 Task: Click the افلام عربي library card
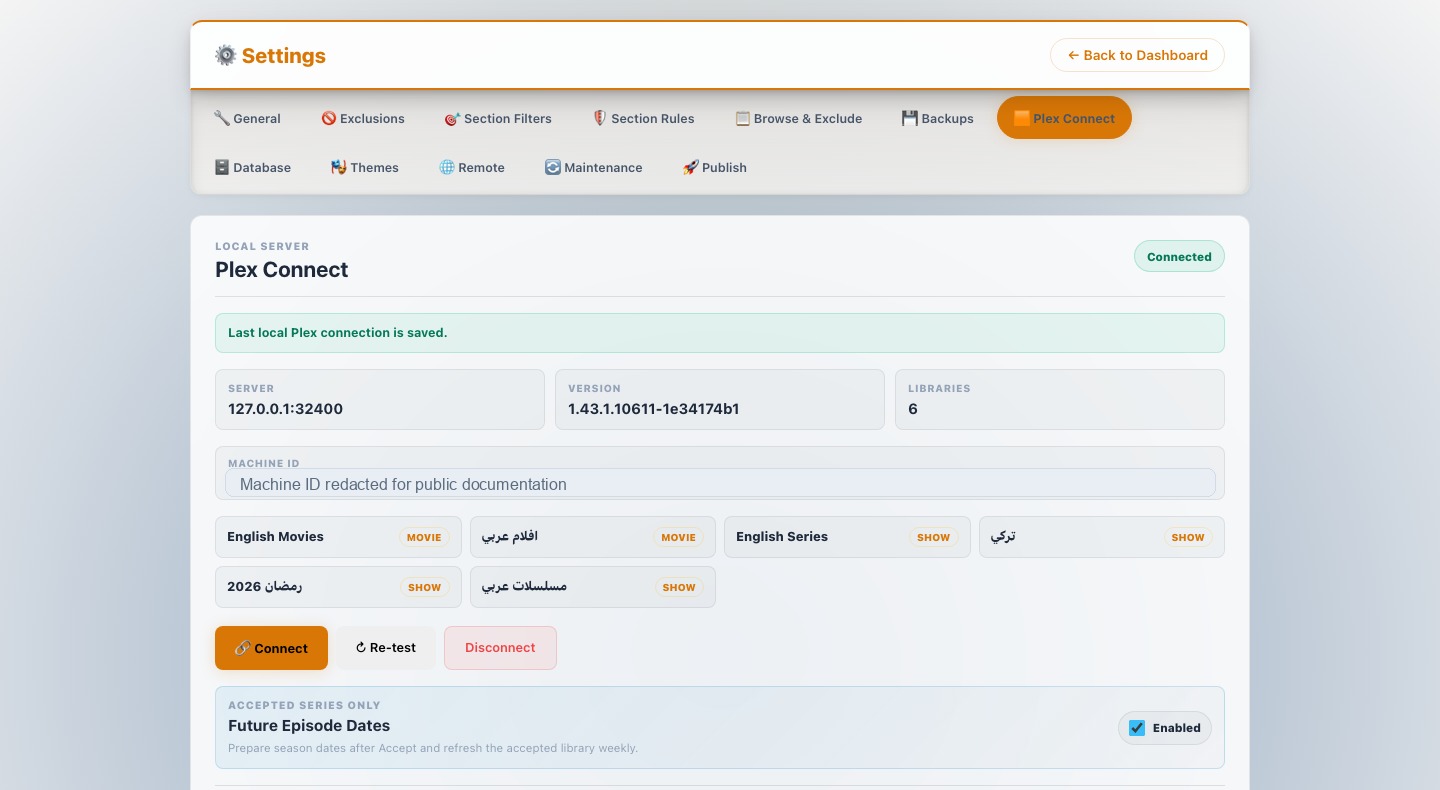coord(593,537)
